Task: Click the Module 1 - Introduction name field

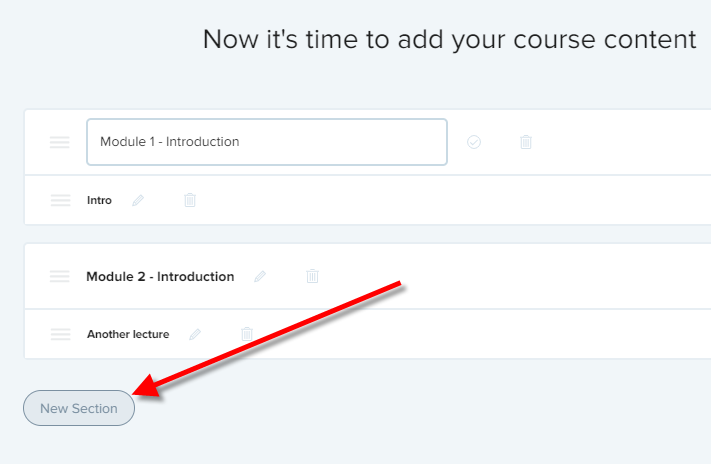Action: coord(267,142)
